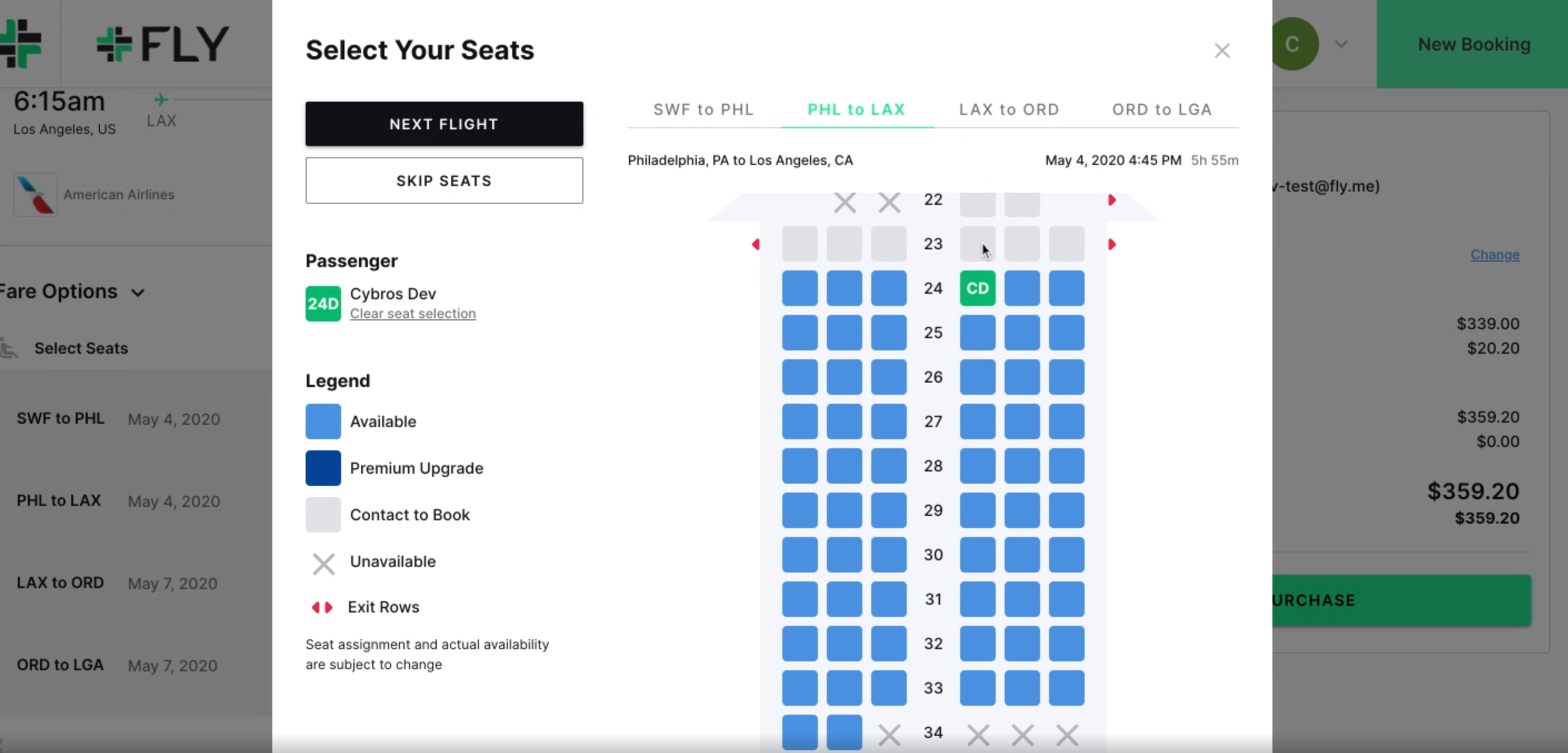Switch to the LAX to ORD tab

click(1009, 109)
